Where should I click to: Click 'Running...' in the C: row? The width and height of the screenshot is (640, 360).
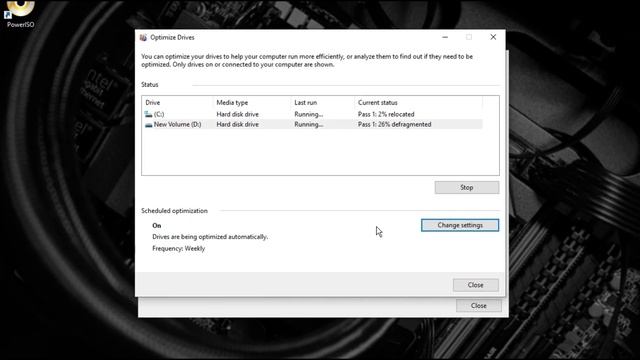pos(309,114)
